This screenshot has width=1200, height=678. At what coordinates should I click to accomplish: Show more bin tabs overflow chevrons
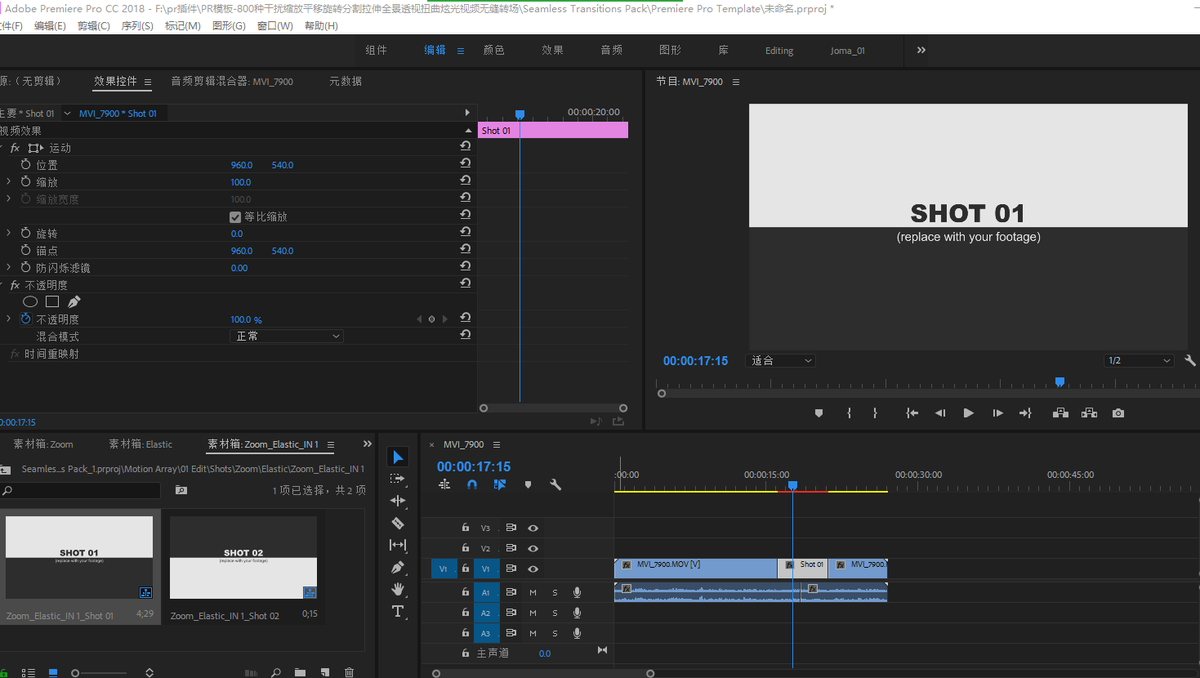367,444
